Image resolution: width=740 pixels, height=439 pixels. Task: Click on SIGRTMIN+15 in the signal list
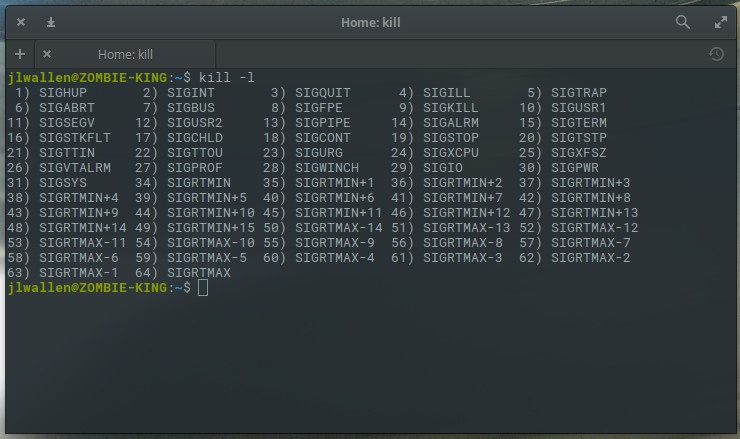tap(210, 228)
